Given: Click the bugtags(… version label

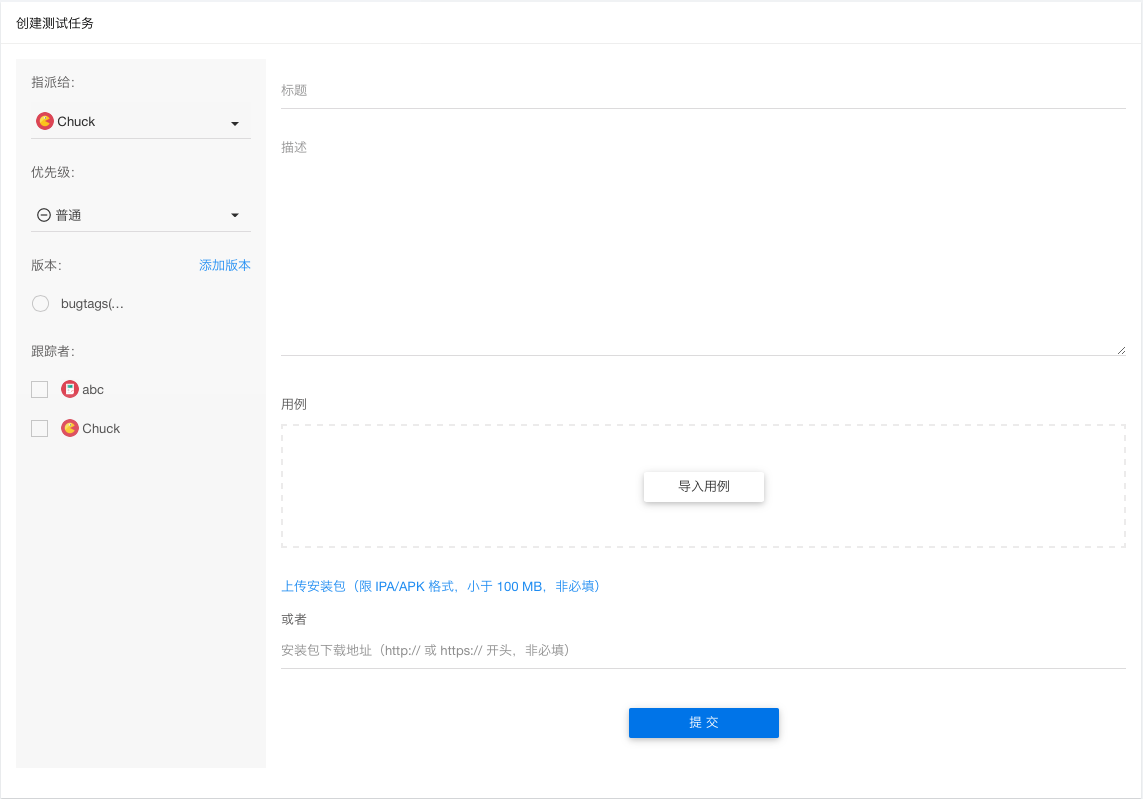Looking at the screenshot, I should (93, 304).
